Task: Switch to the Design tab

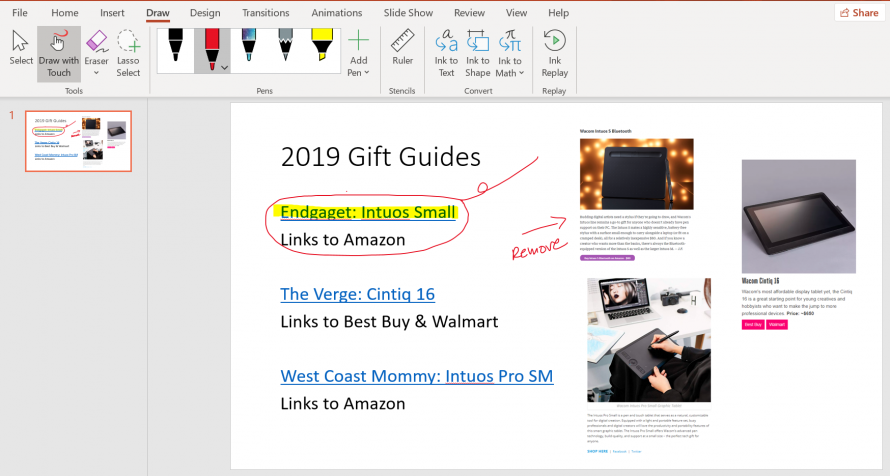Action: point(205,12)
